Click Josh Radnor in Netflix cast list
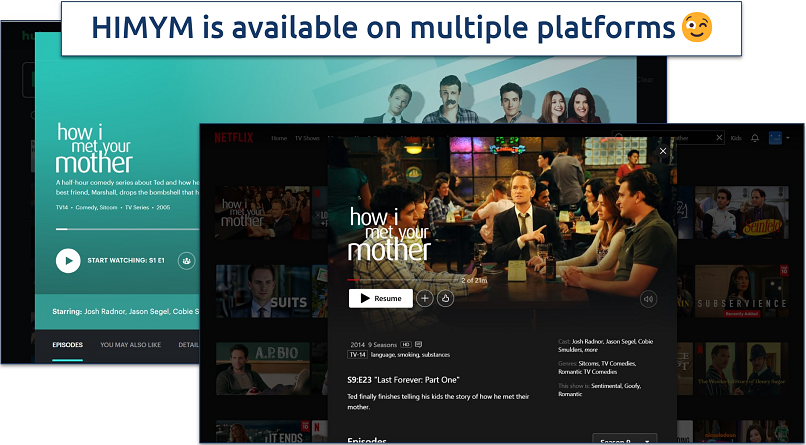806x445 pixels. (588, 342)
